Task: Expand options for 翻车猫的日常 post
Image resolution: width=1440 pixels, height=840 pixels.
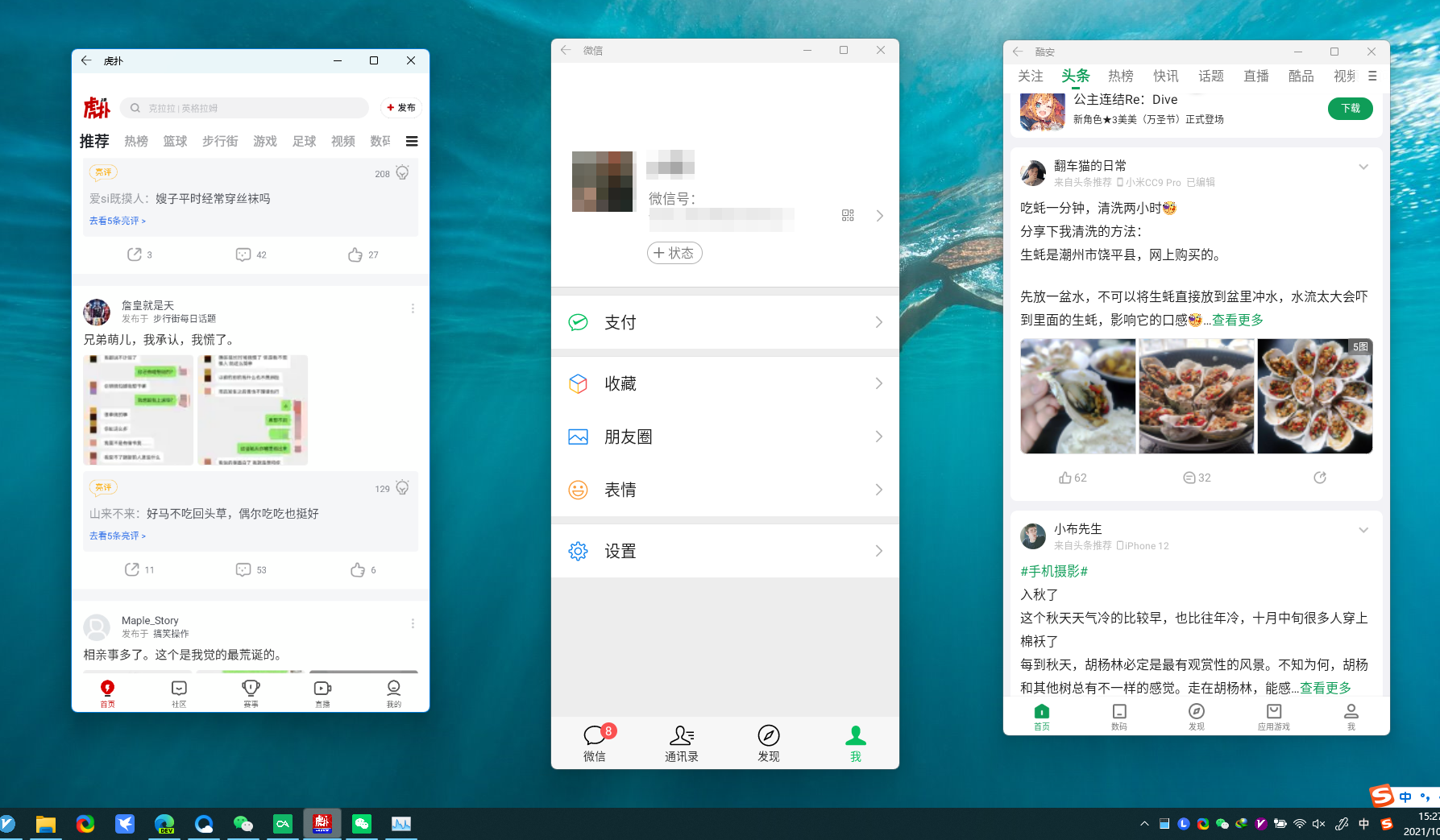Action: [x=1363, y=167]
